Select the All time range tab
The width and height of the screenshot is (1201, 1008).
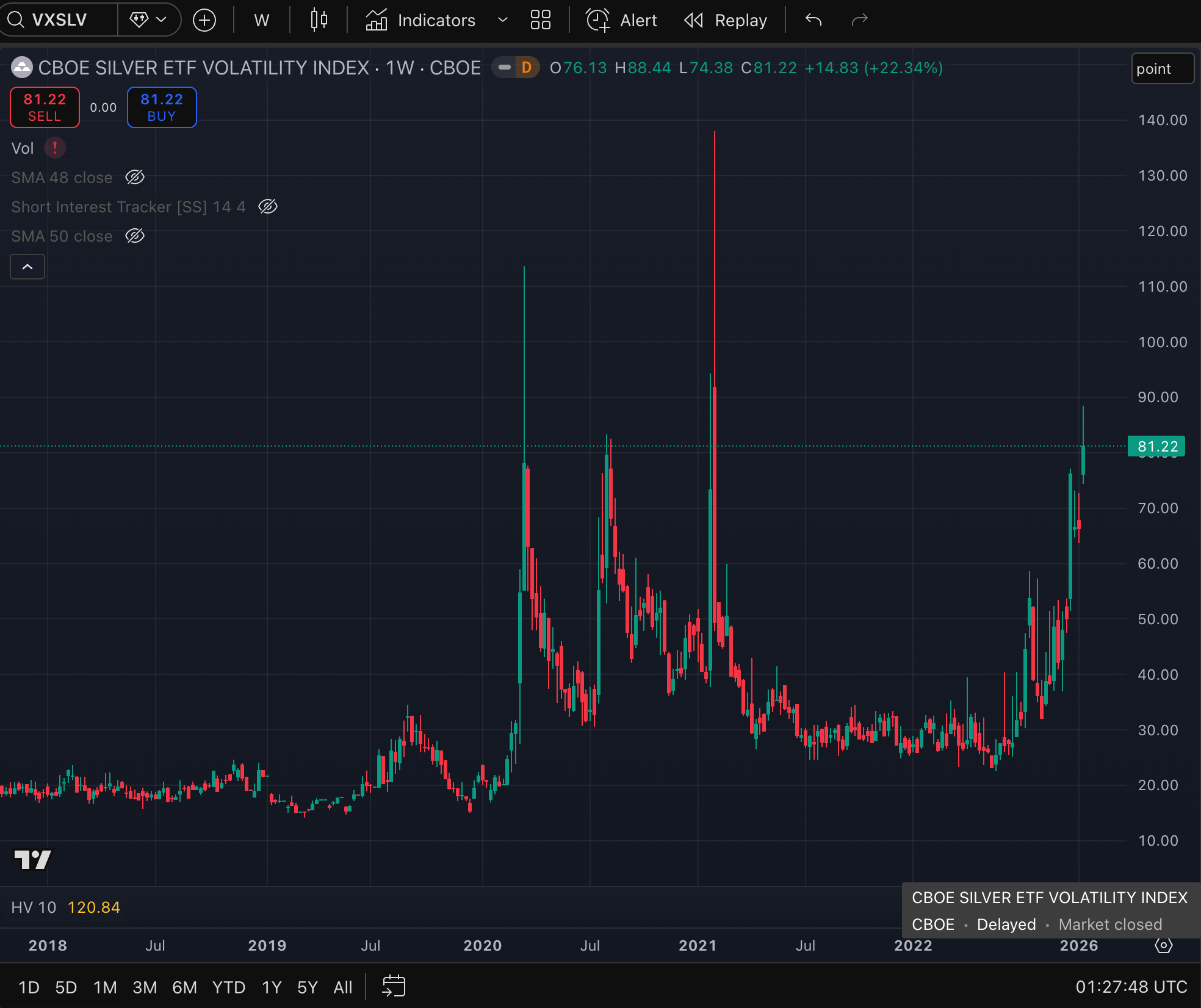click(342, 987)
